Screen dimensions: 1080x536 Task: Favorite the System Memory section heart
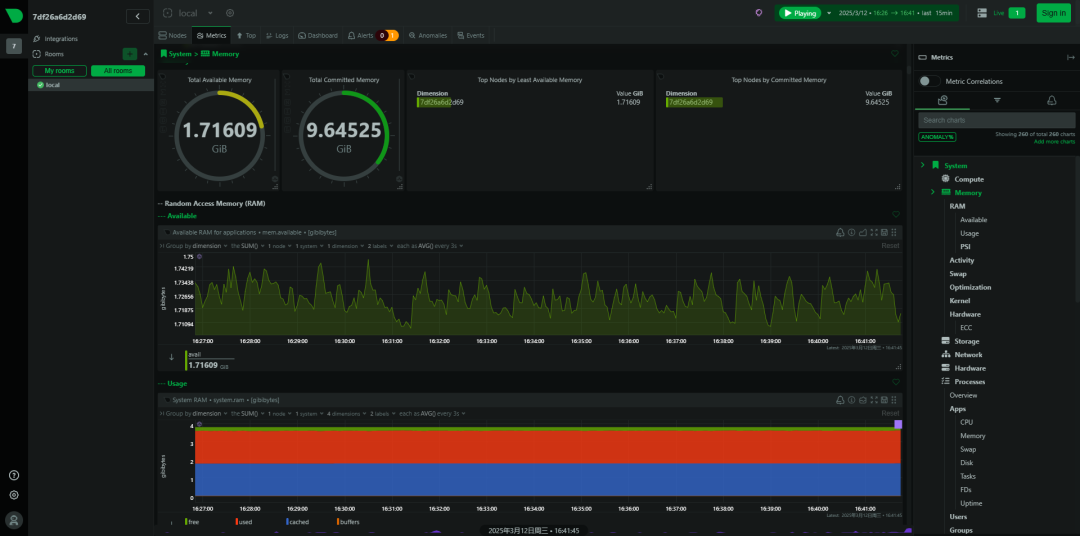(895, 53)
